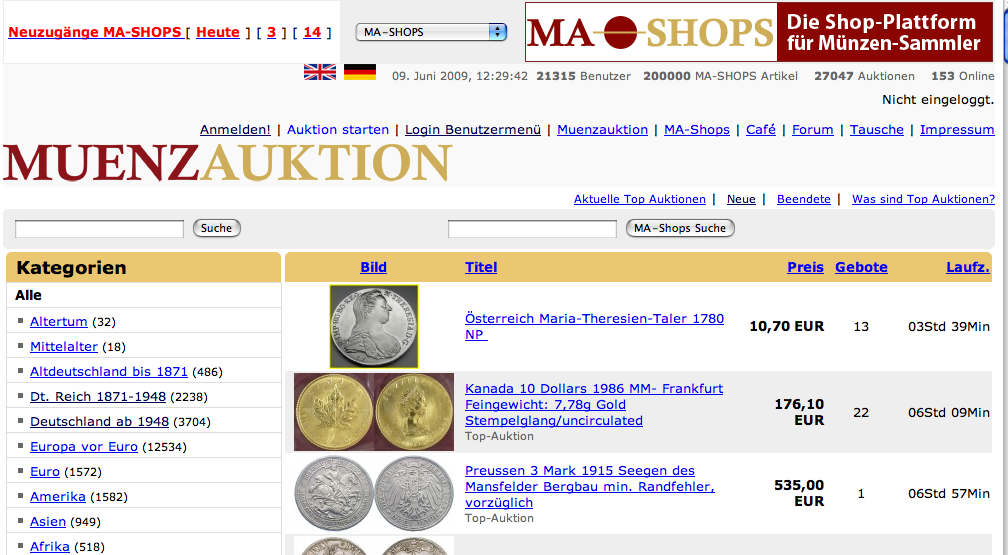1008x555 pixels.
Task: Click the Neuzugänge MA-SHOPS link
Action: coord(95,32)
